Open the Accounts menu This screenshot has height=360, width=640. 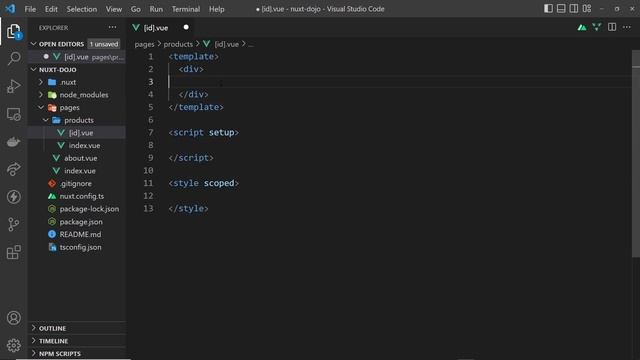13,318
